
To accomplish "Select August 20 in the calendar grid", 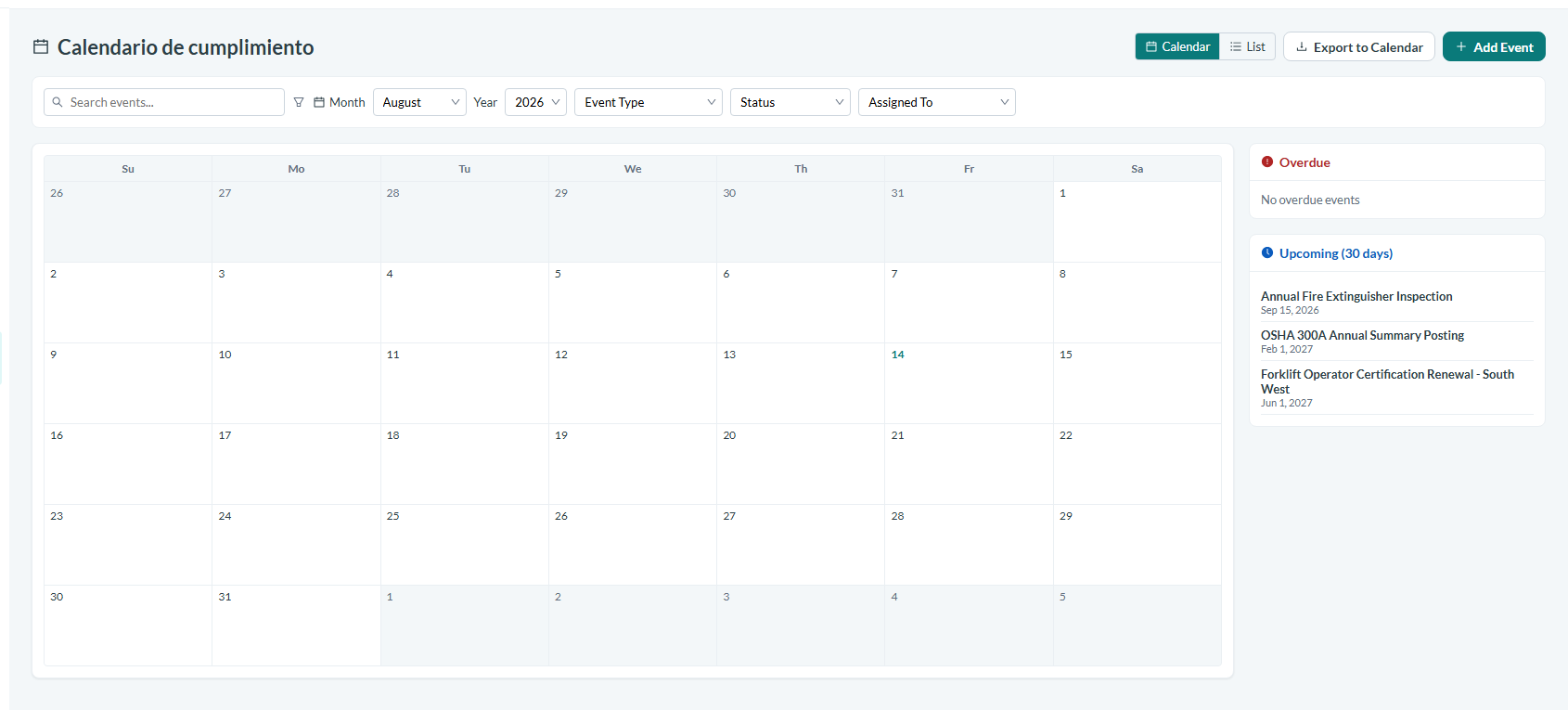I will tap(801, 464).
